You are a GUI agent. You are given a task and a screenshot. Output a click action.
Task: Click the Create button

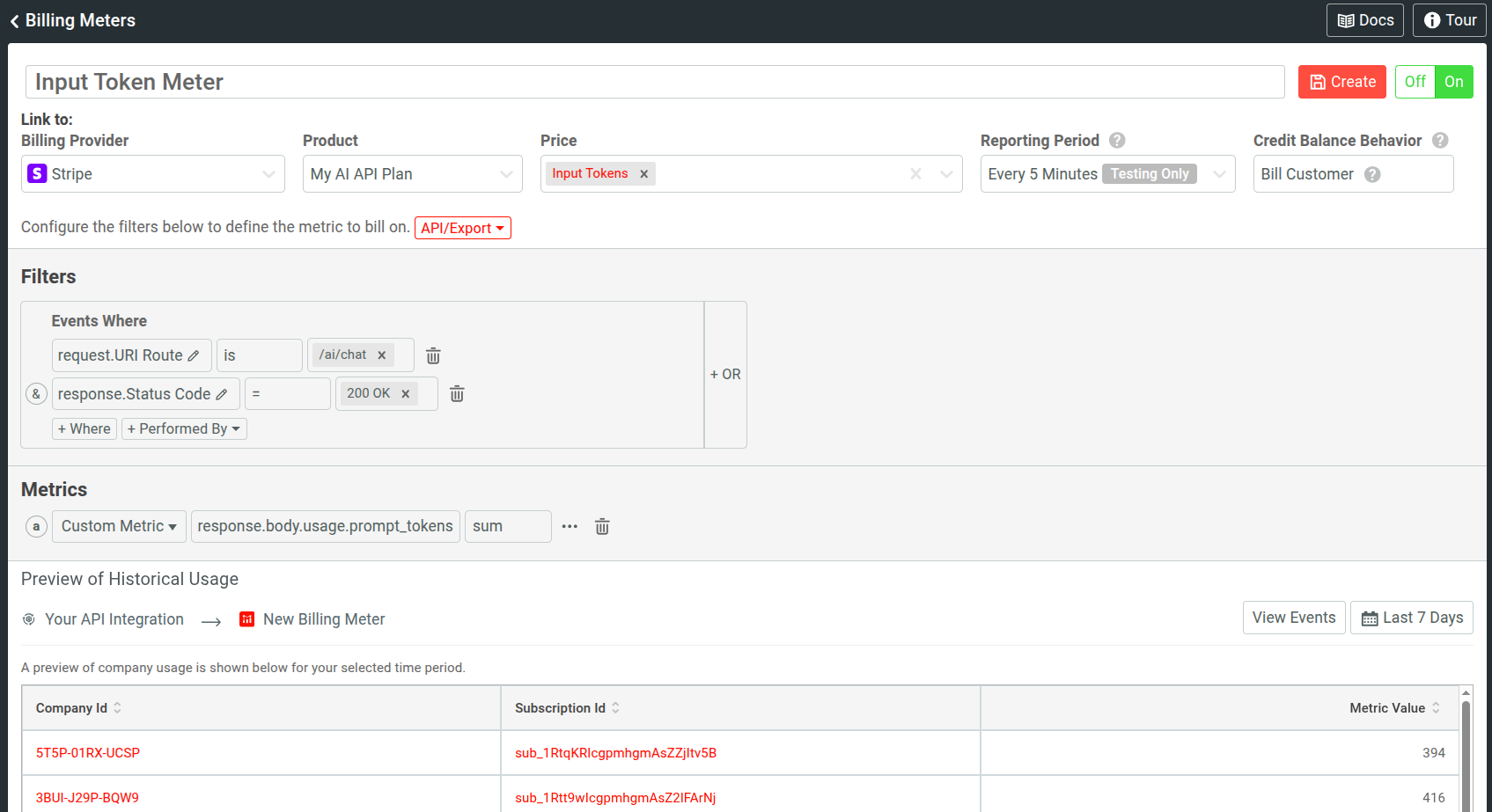point(1341,82)
